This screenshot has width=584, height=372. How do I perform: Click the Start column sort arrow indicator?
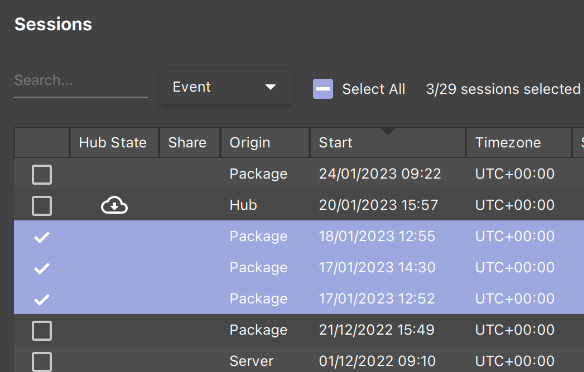[388, 131]
